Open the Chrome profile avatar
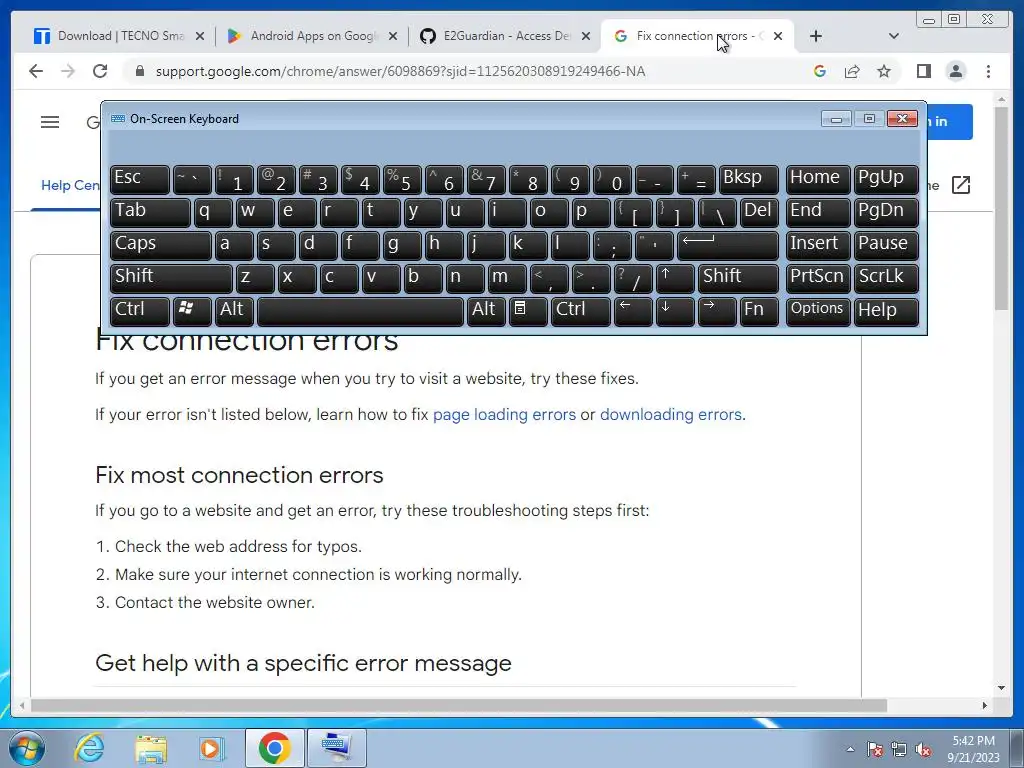 click(x=955, y=71)
